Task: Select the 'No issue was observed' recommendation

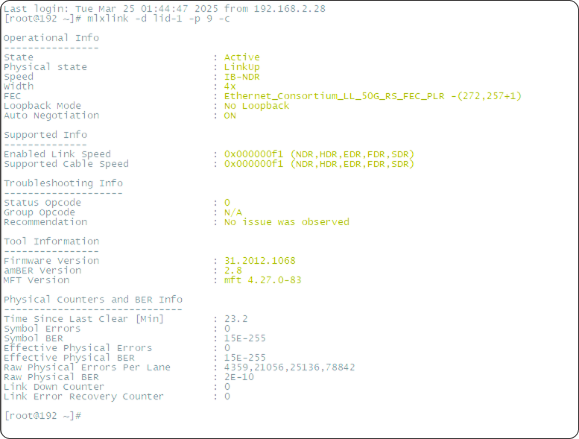Action: tap(287, 222)
